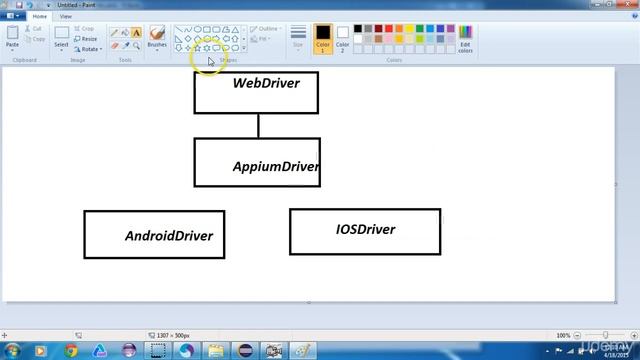The height and width of the screenshot is (360, 640).
Task: Choose the Rectangle shape
Action: coord(207,29)
